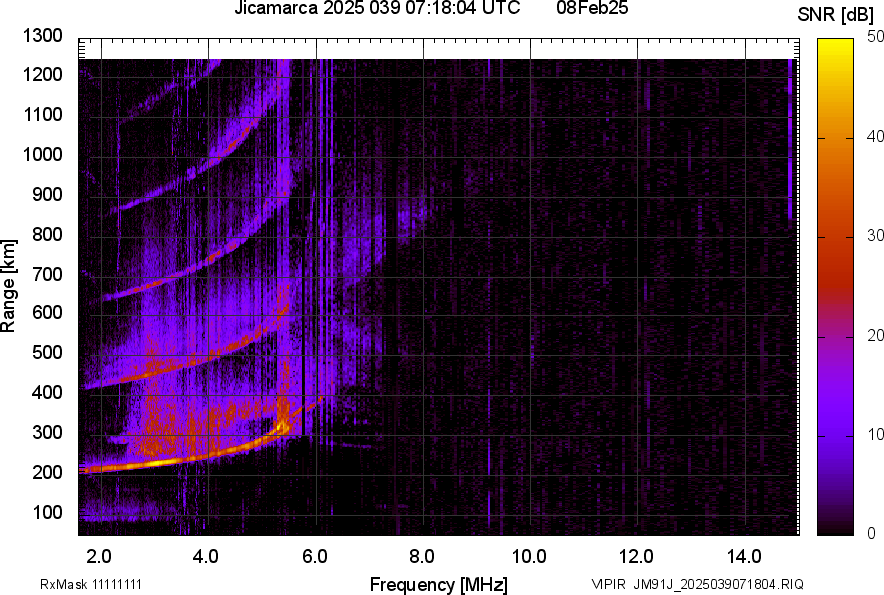Click the frequency tick label 8.0

(422, 557)
